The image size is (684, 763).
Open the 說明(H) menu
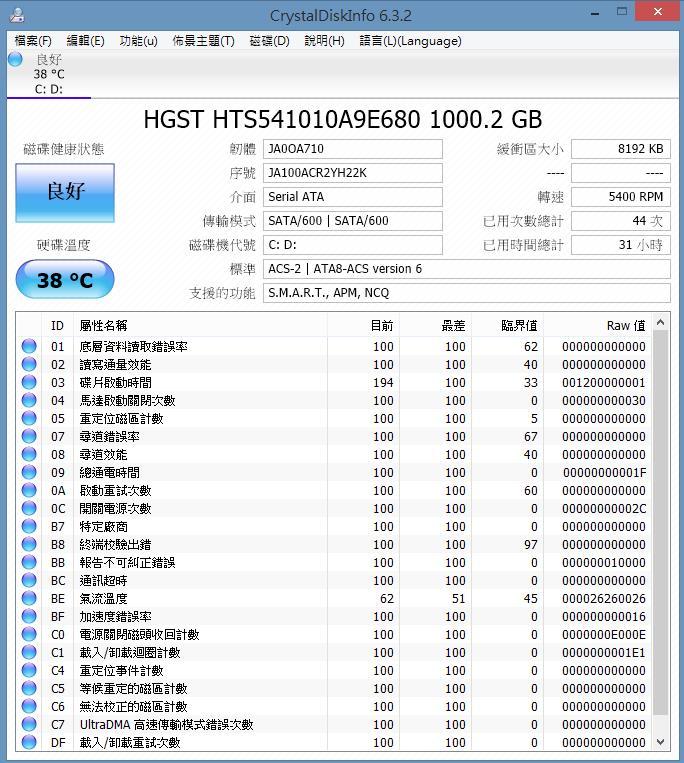coord(324,41)
